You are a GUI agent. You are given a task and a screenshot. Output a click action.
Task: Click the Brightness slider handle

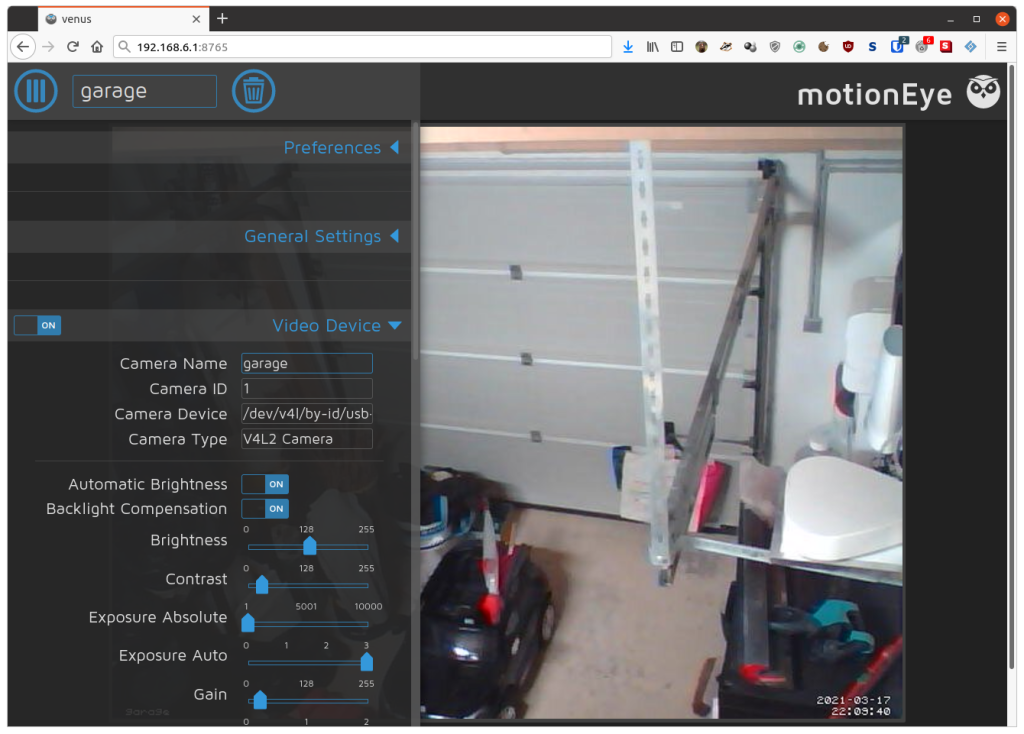pyautogui.click(x=310, y=545)
